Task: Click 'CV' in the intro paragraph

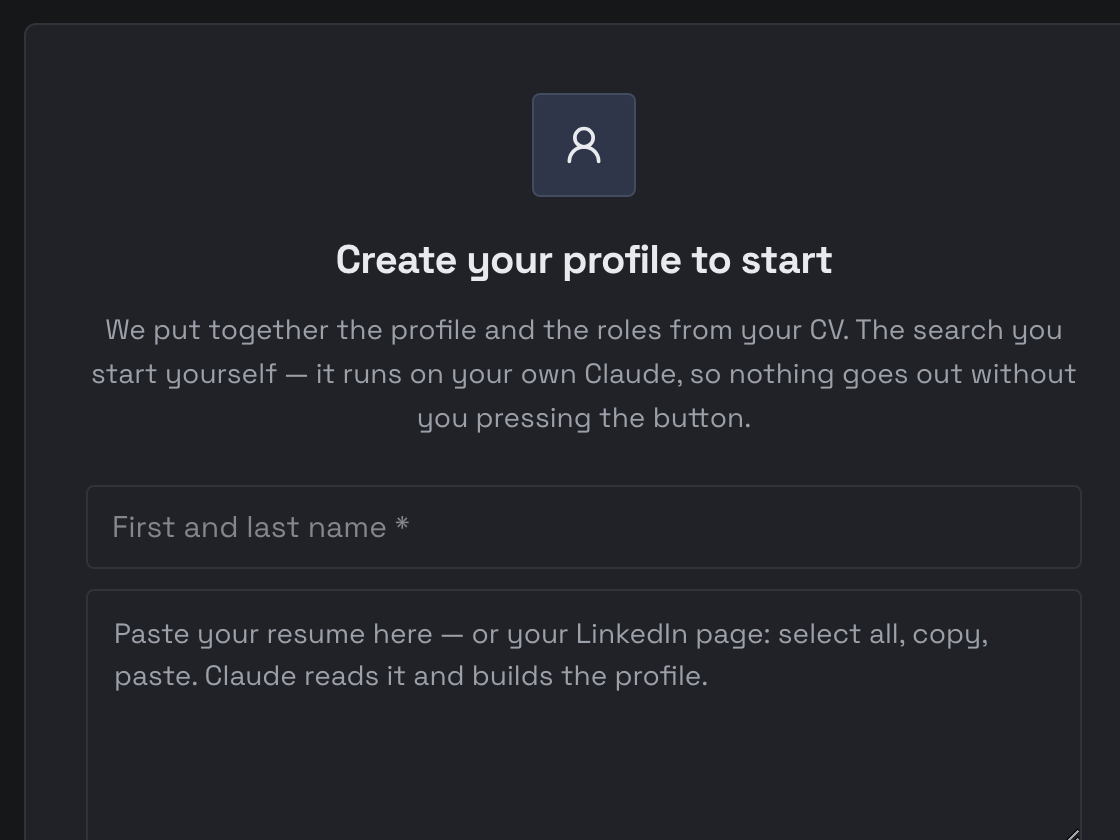Action: coord(827,330)
